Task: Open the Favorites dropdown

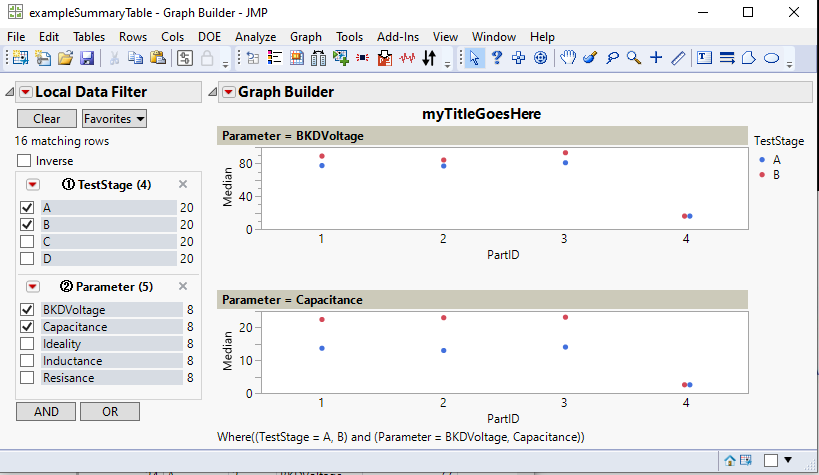Action: (x=114, y=119)
